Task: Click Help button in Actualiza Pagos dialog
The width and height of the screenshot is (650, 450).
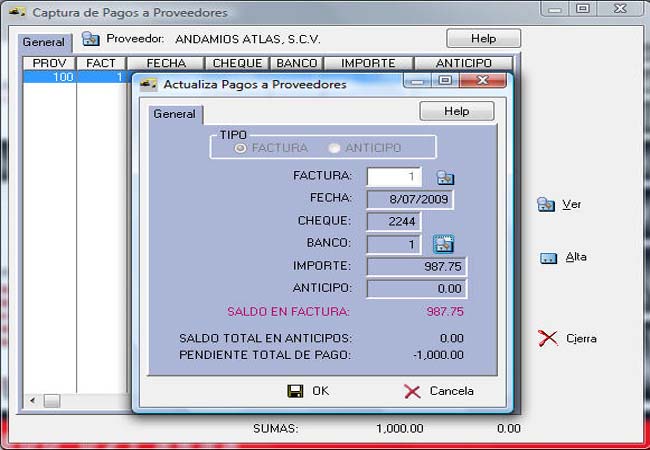Action: [457, 111]
